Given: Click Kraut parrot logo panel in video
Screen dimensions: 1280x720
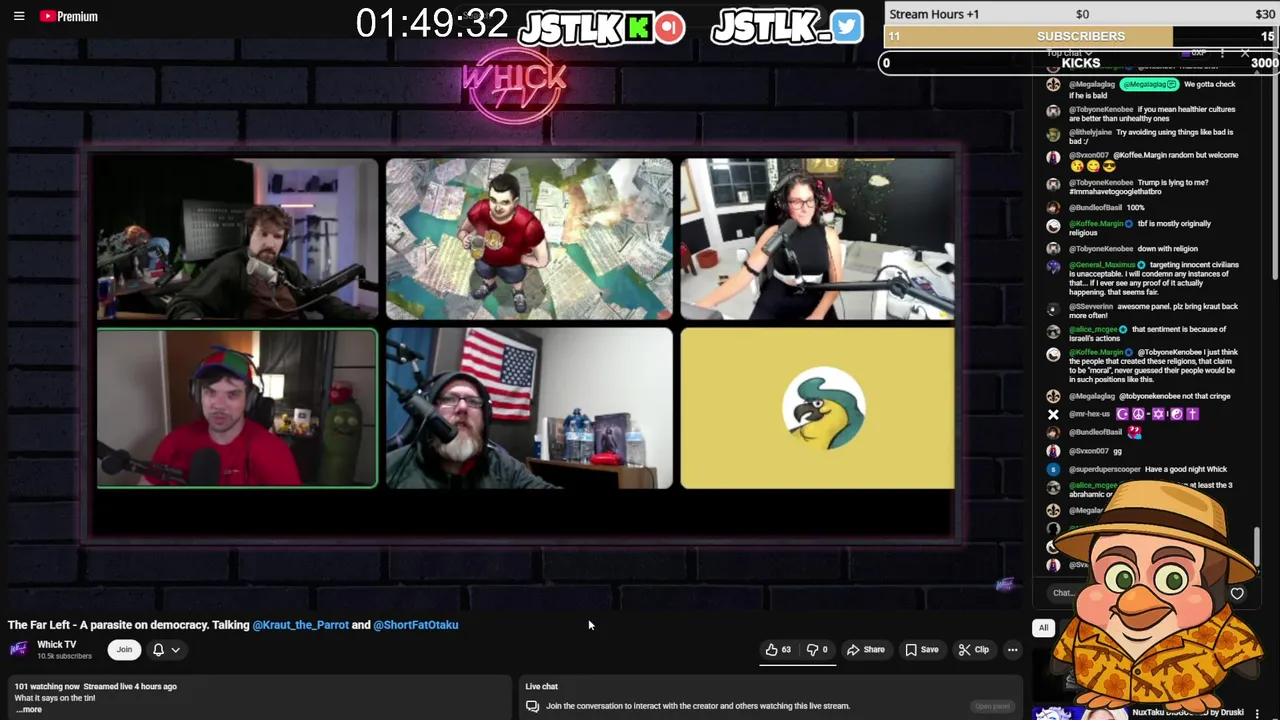Looking at the screenshot, I should (818, 409).
